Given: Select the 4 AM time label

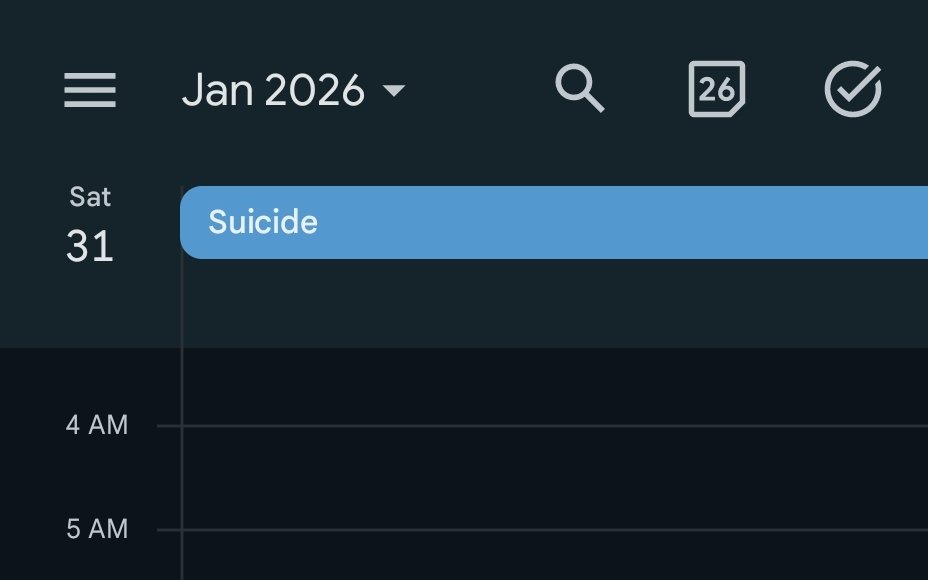Looking at the screenshot, I should point(97,425).
